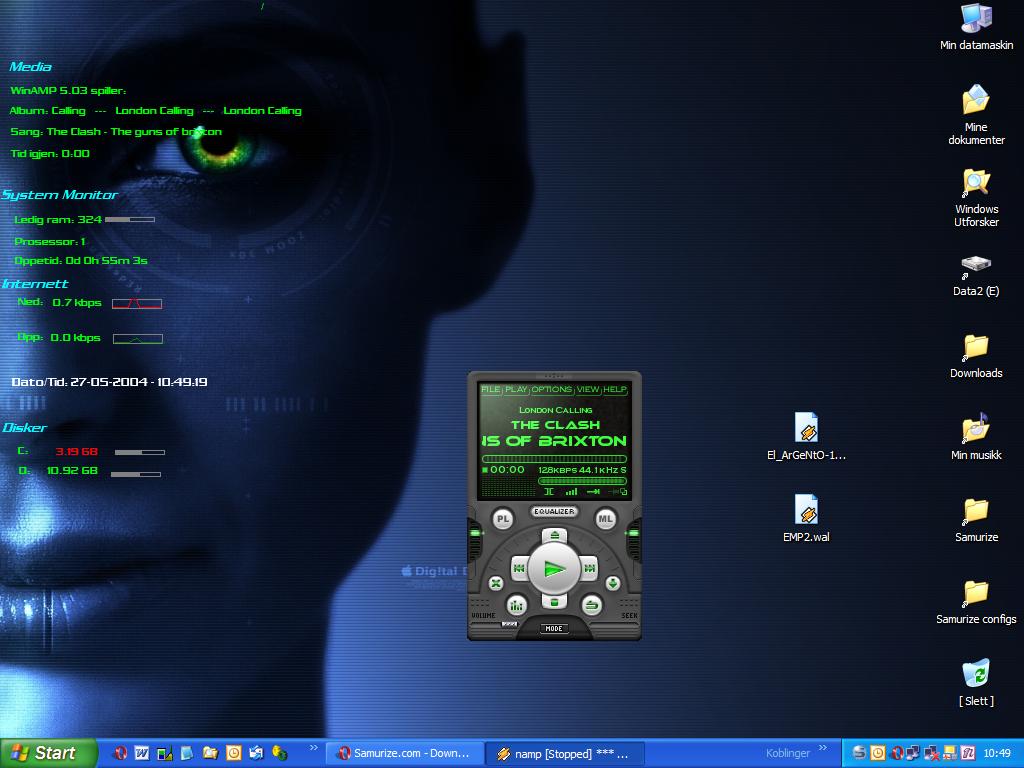Open the Downloads folder on desktop

click(976, 357)
